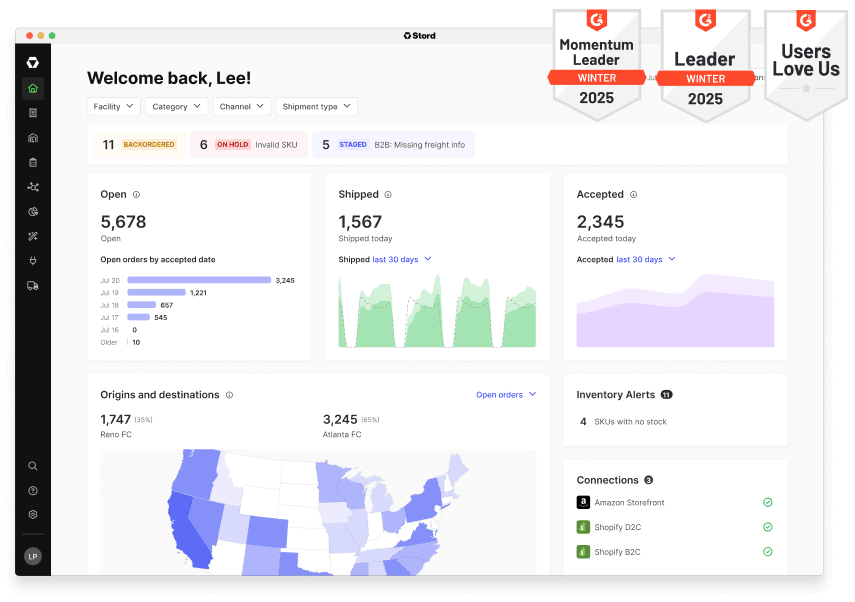Screen dimensions: 855x602
Task: Click the warehouse icon in sidebar
Action: pos(33,138)
